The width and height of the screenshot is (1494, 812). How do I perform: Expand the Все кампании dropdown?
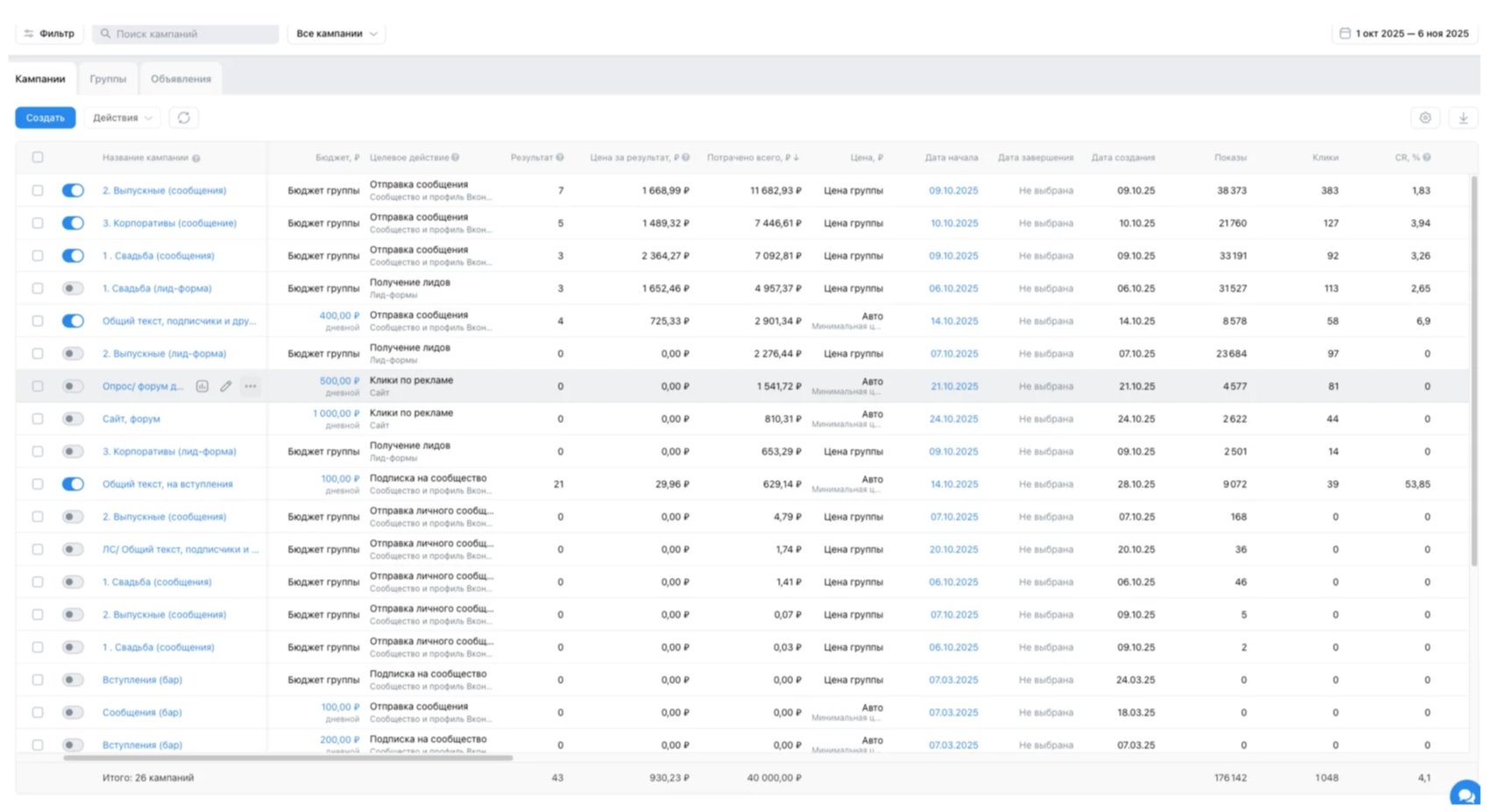pyautogui.click(x=336, y=34)
